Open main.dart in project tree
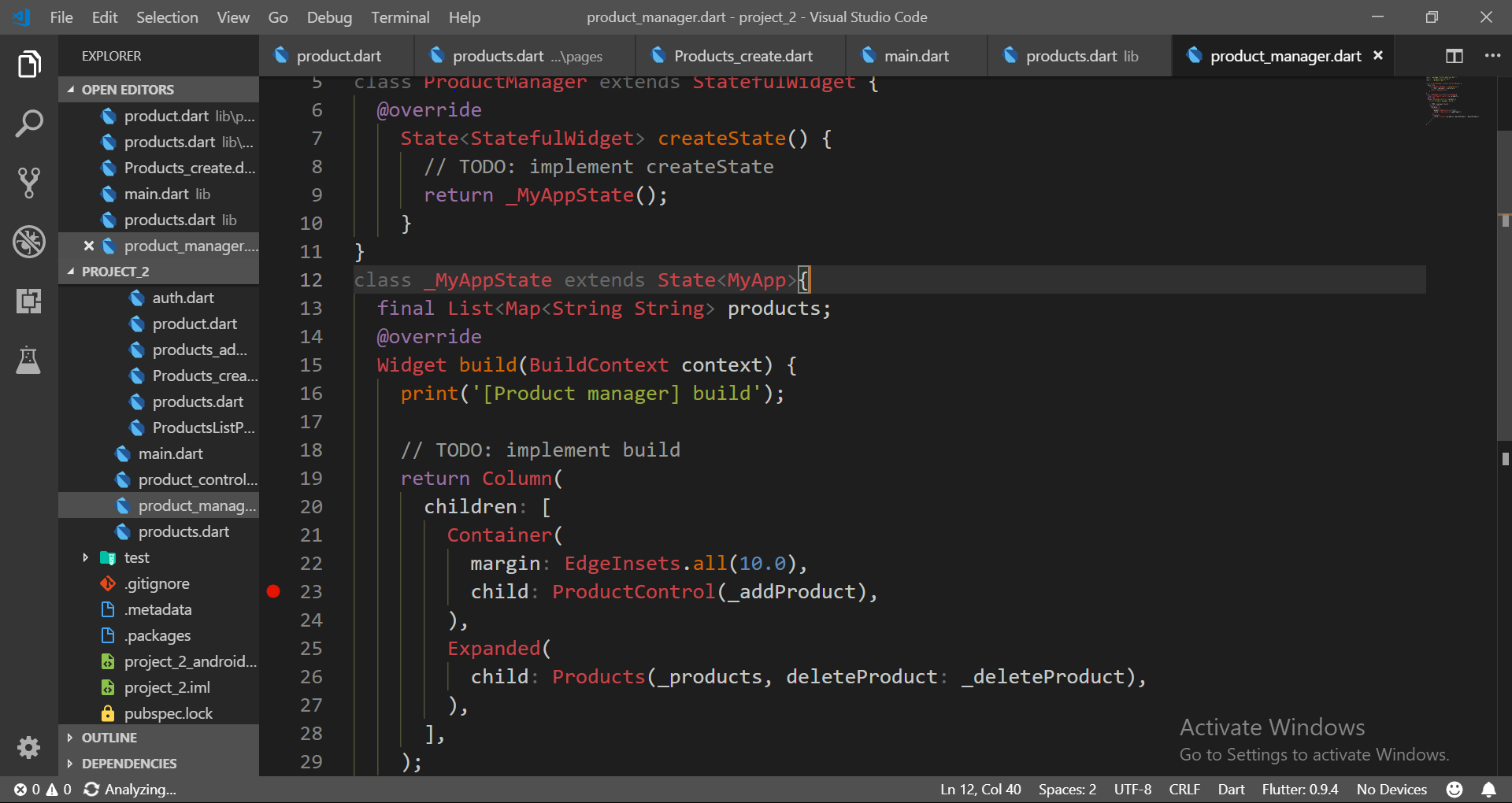 coord(158,453)
